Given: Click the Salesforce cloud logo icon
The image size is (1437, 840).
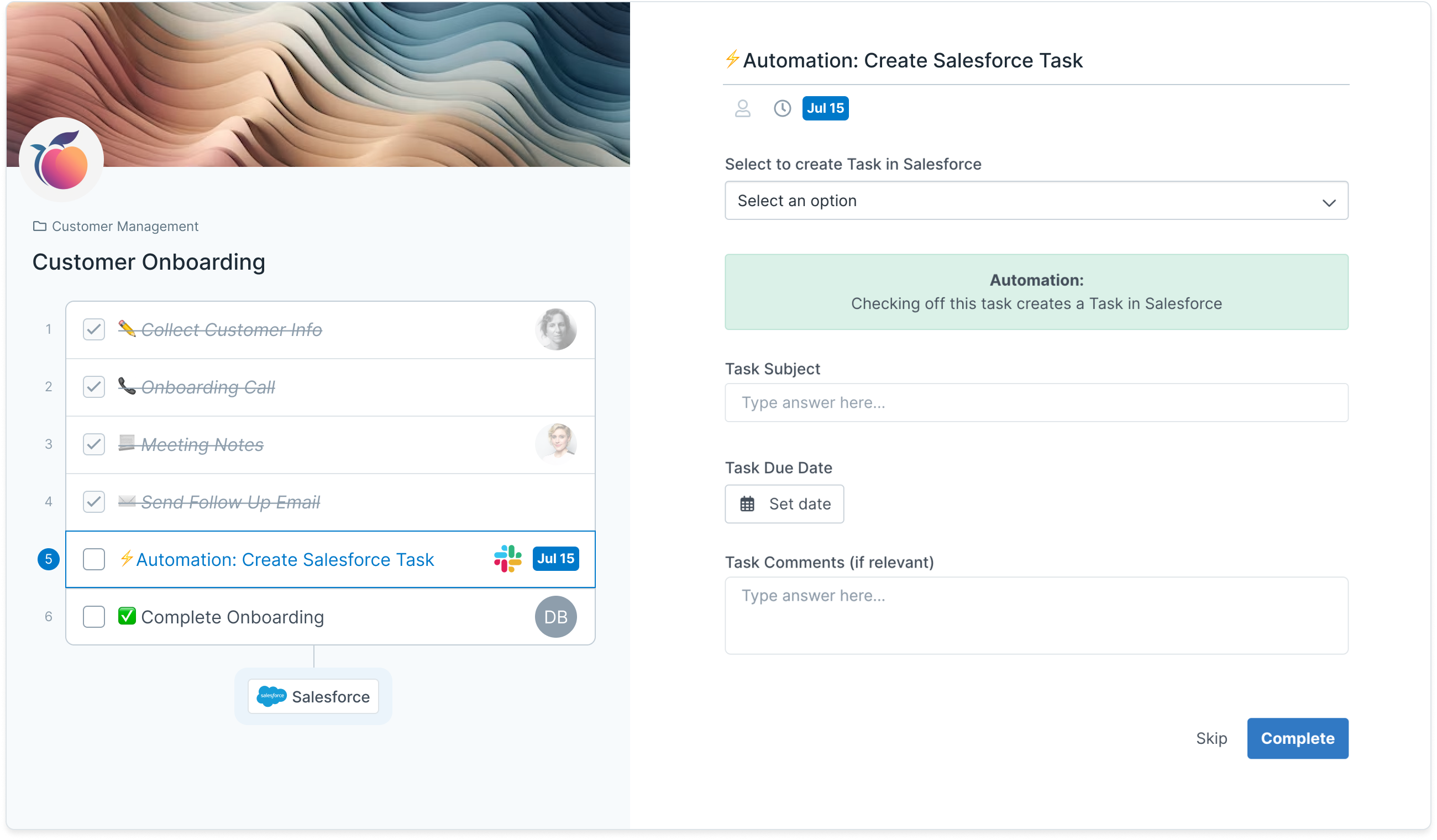Looking at the screenshot, I should click(x=271, y=696).
